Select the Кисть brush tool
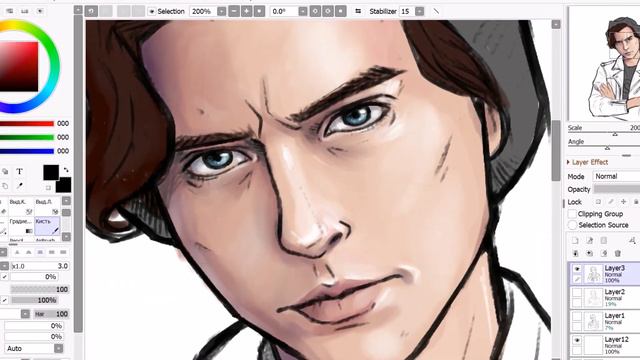This screenshot has height=360, width=640. pos(47,226)
